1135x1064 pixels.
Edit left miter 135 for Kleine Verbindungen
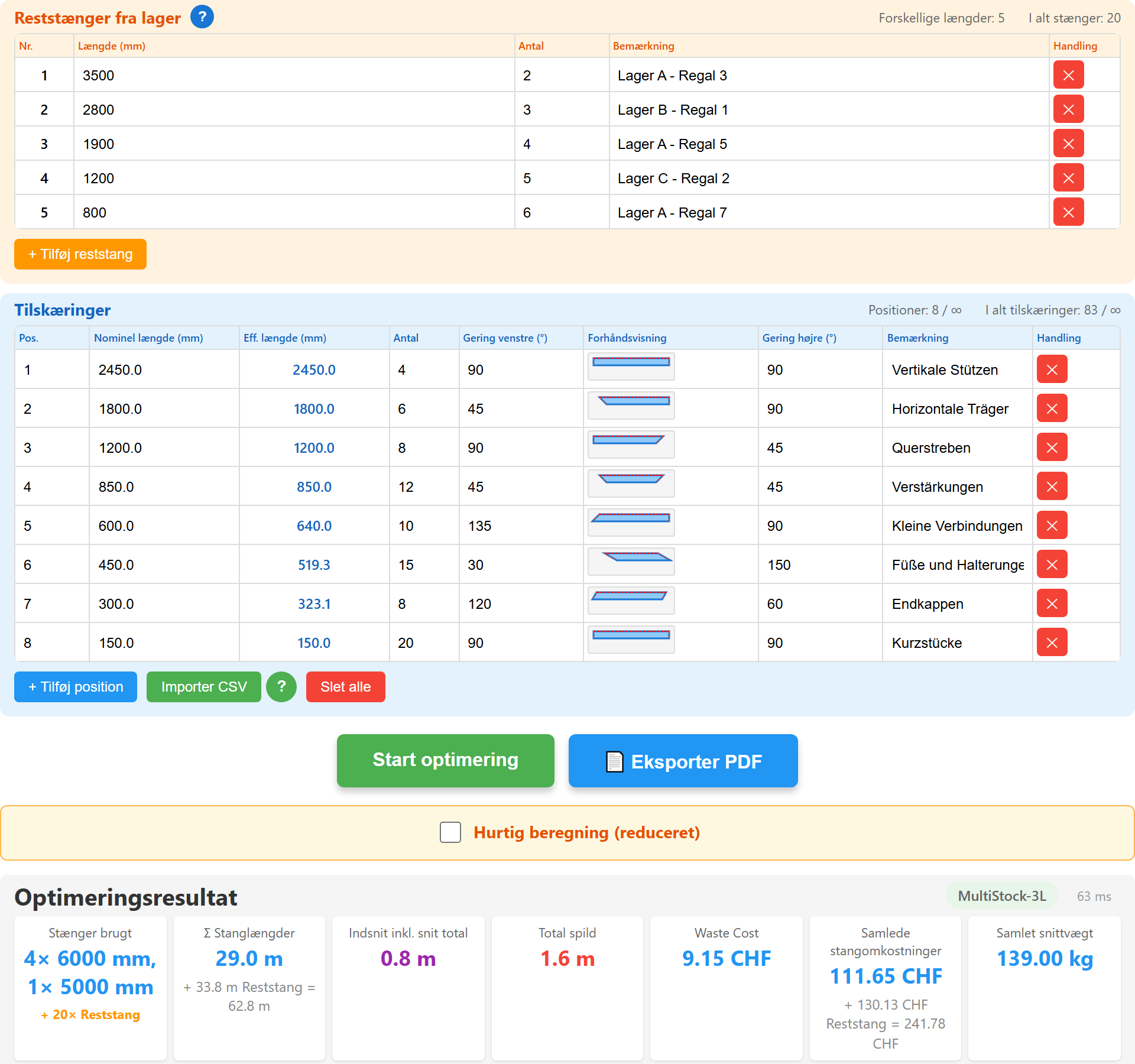521,525
